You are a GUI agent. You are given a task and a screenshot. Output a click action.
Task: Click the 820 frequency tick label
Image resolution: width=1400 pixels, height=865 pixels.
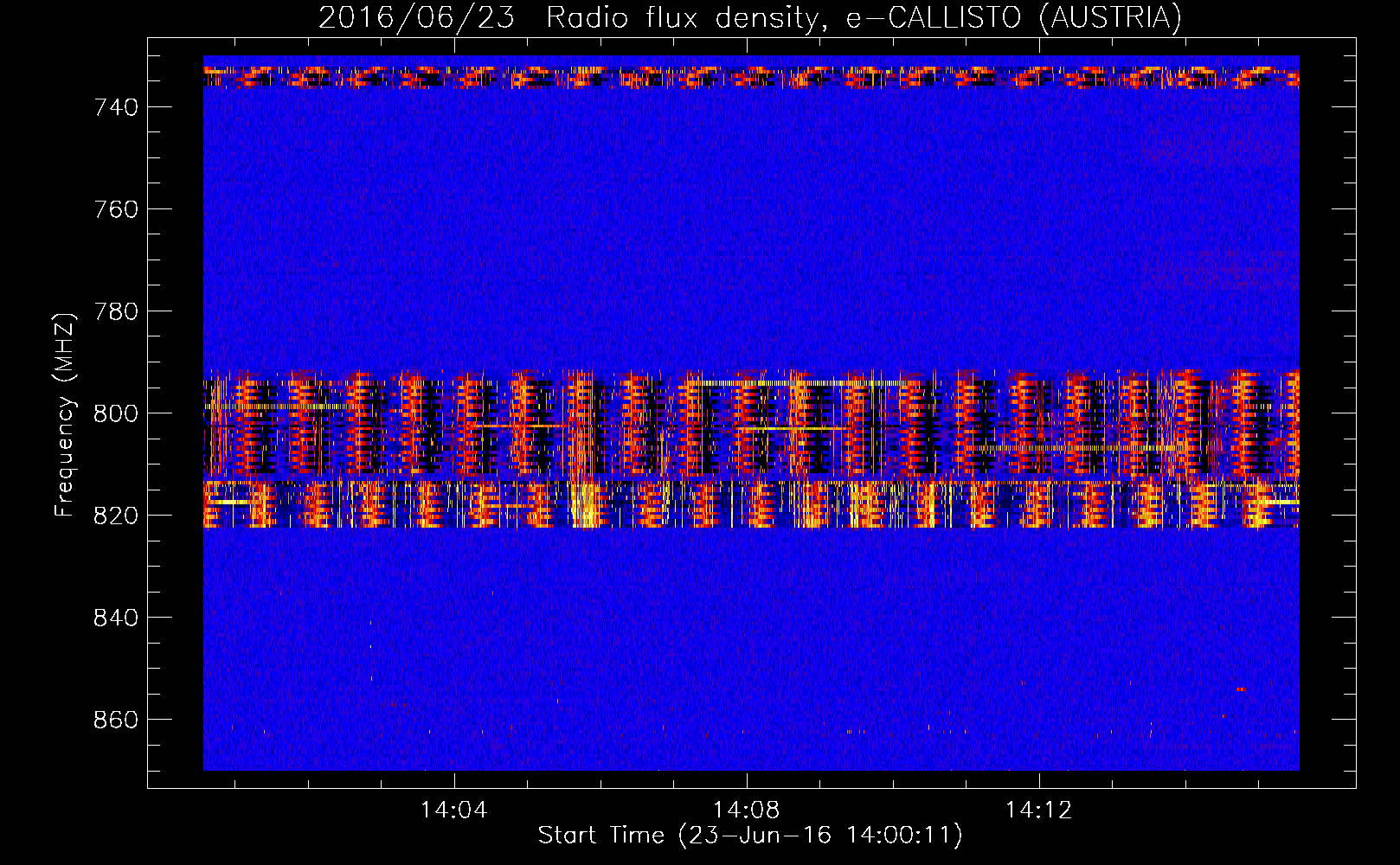(116, 516)
